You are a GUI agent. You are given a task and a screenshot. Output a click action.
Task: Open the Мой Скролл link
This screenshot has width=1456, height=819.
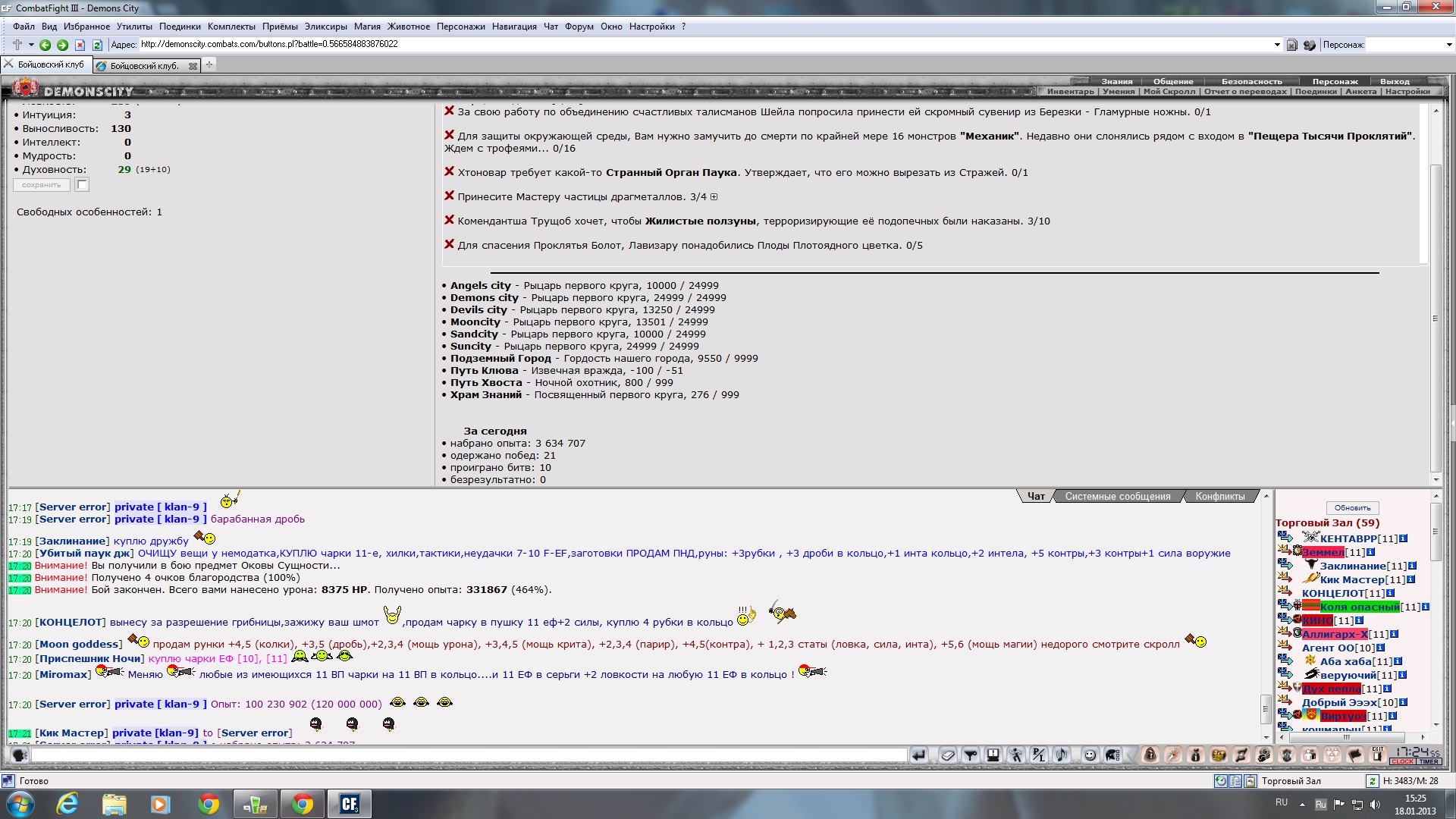click(x=1169, y=92)
